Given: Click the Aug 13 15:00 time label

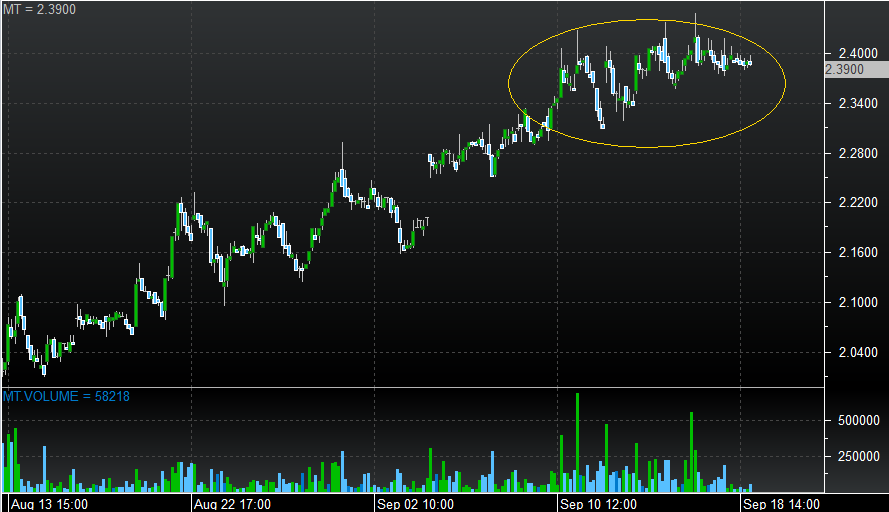Looking at the screenshot, I should (x=52, y=503).
